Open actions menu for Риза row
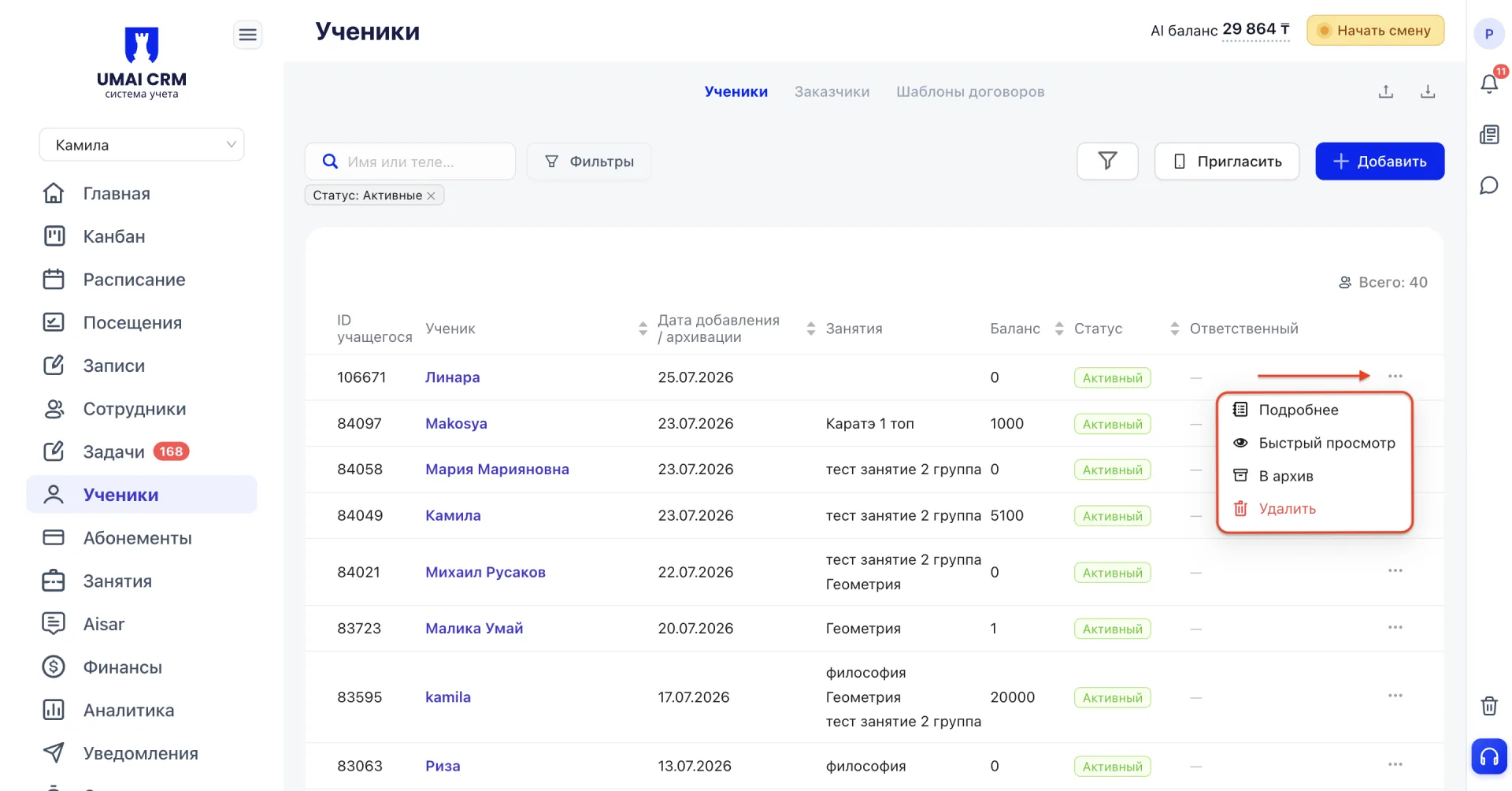 click(x=1395, y=765)
